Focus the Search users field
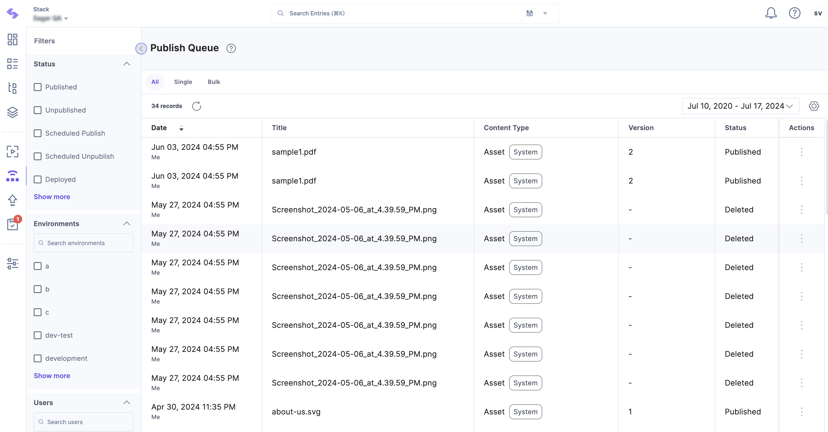The width and height of the screenshot is (828, 432). [x=83, y=422]
